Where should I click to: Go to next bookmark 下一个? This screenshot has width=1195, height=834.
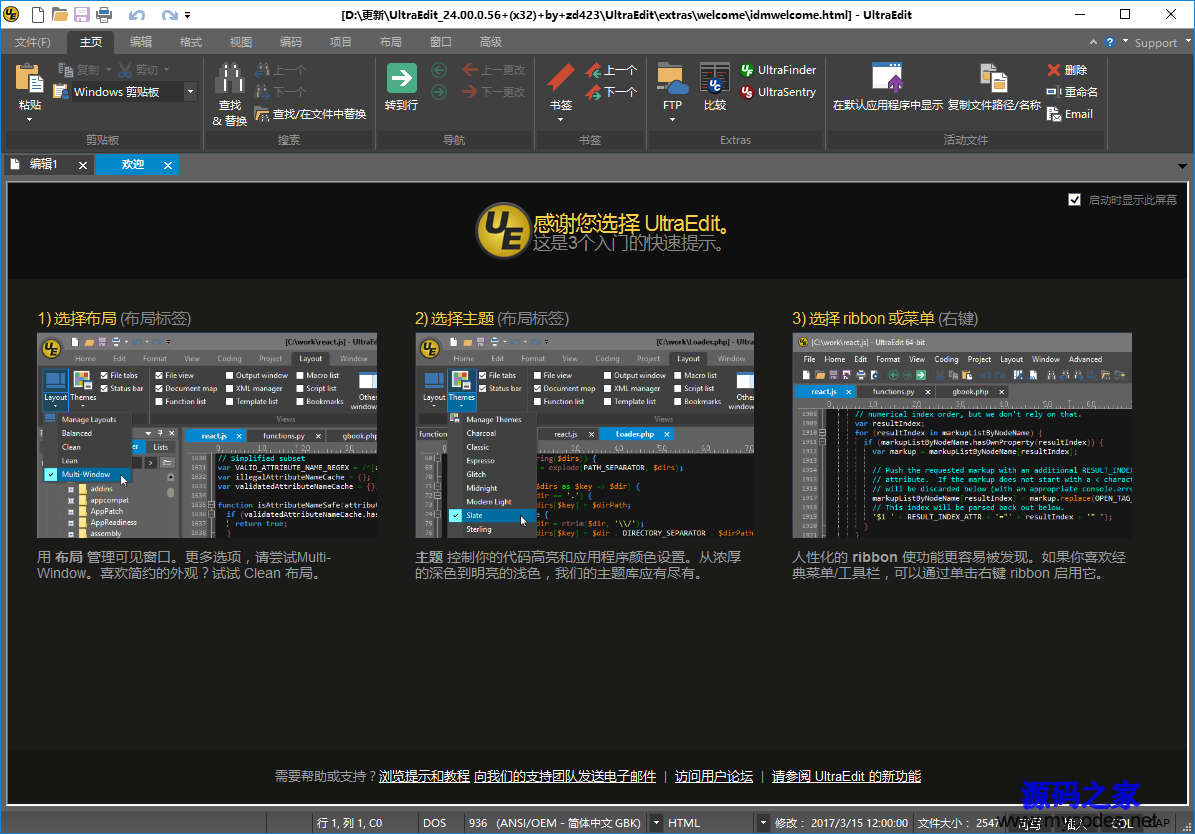610,92
